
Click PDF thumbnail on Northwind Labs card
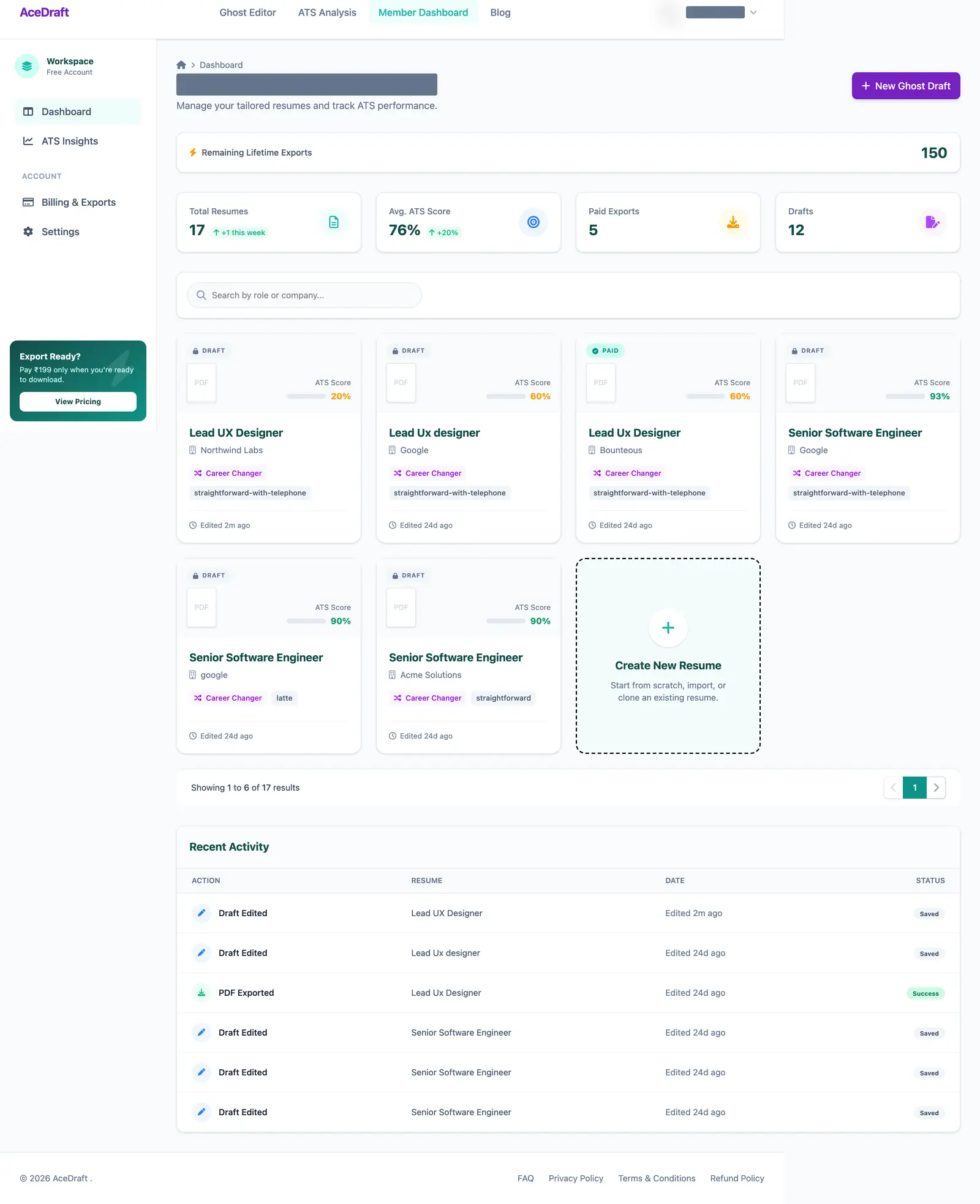coord(202,383)
